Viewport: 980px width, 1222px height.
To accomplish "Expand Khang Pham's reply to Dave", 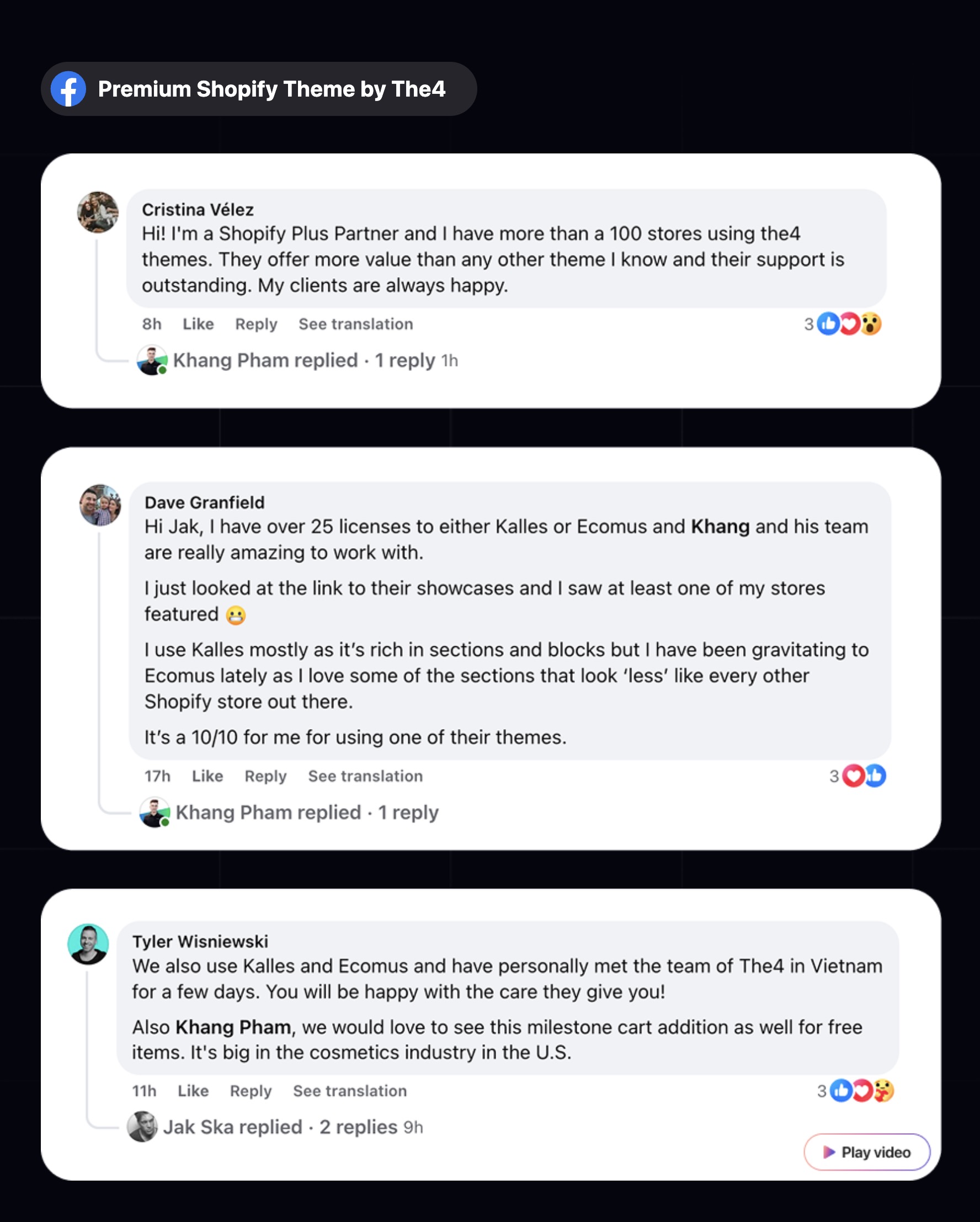I will click(x=307, y=812).
